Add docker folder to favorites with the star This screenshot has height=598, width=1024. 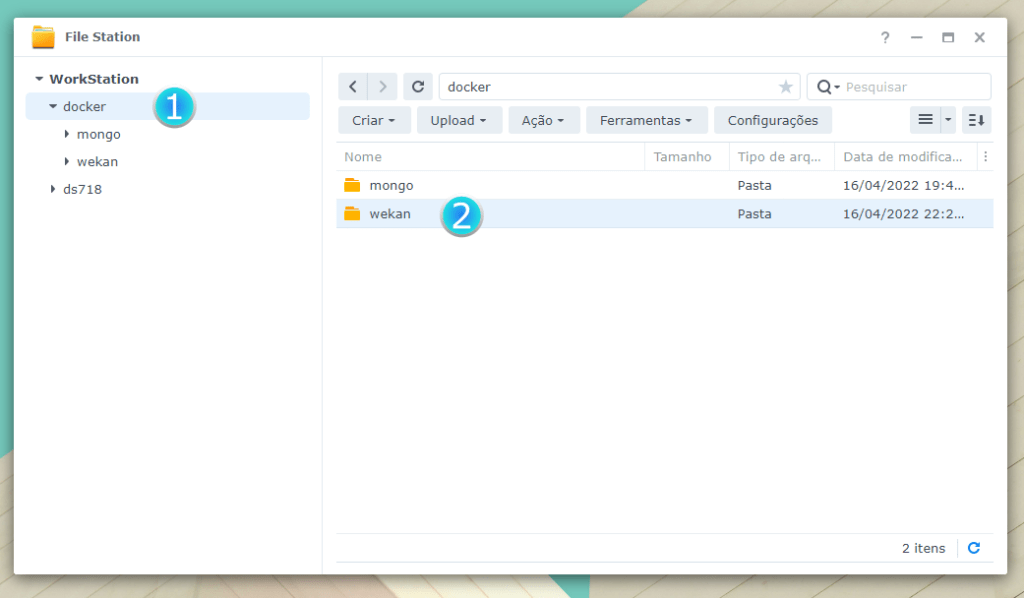pos(786,87)
